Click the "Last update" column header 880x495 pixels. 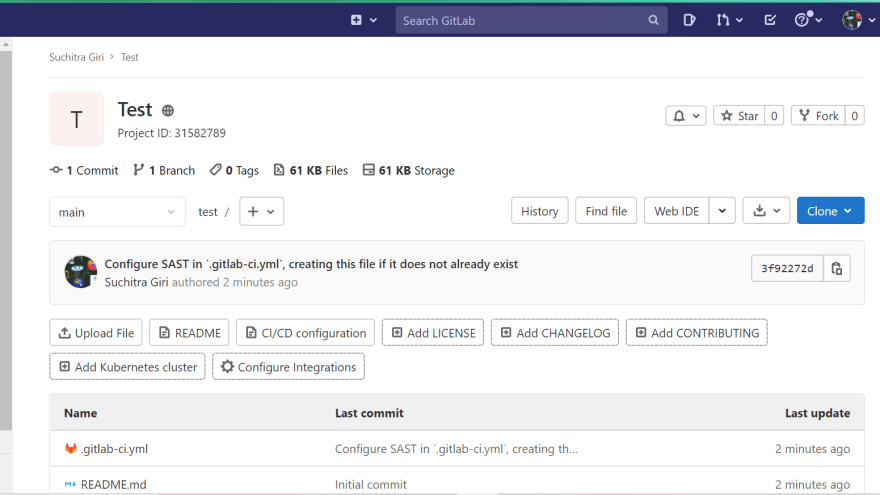(817, 413)
